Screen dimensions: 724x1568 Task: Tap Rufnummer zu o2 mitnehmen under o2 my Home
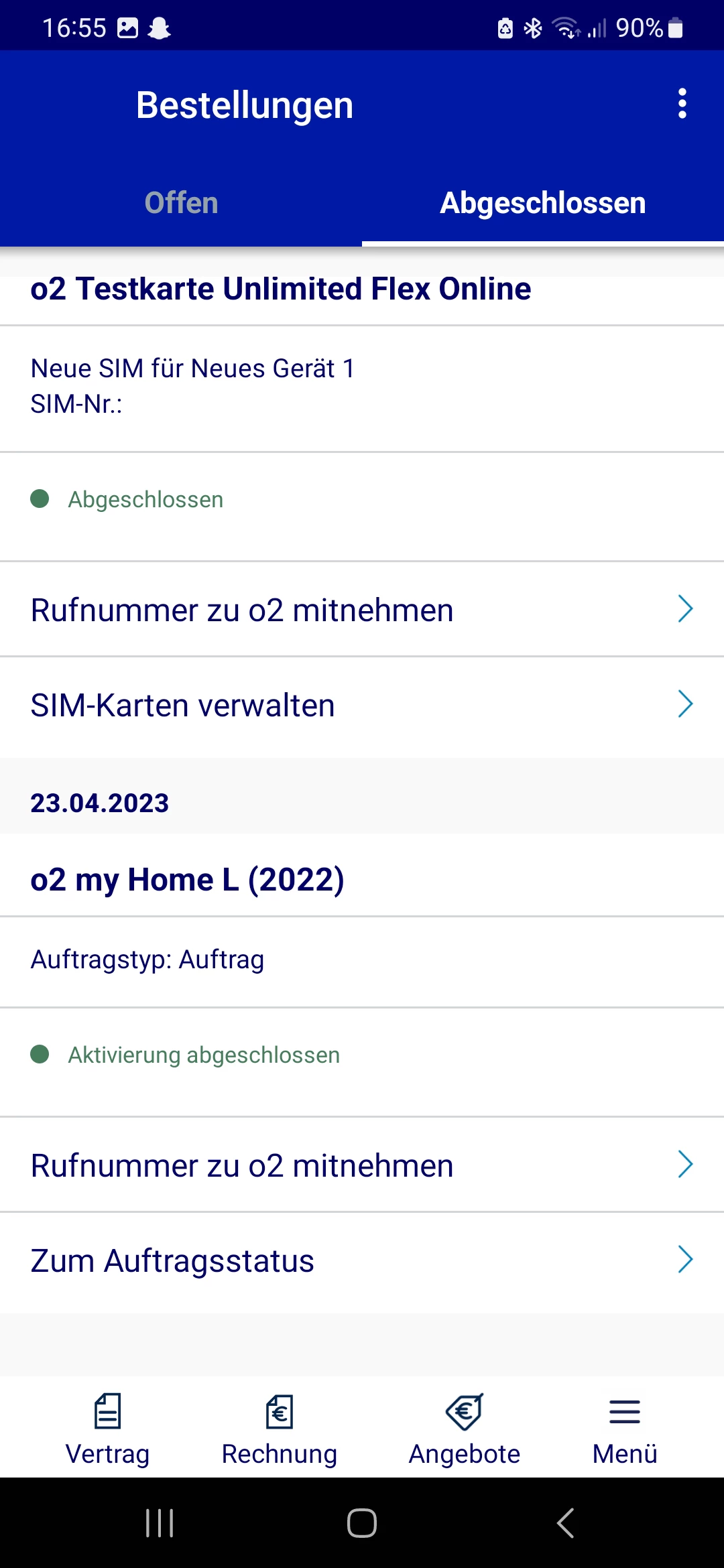pos(242,1165)
